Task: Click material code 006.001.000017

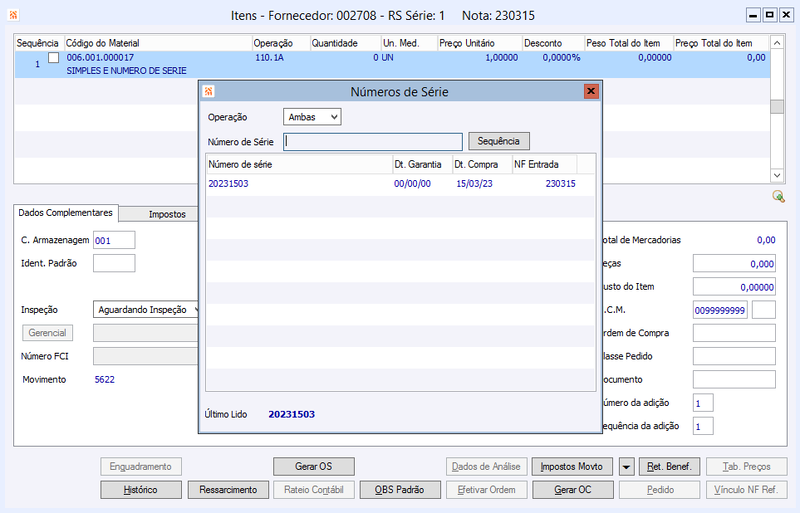Action: tap(101, 58)
